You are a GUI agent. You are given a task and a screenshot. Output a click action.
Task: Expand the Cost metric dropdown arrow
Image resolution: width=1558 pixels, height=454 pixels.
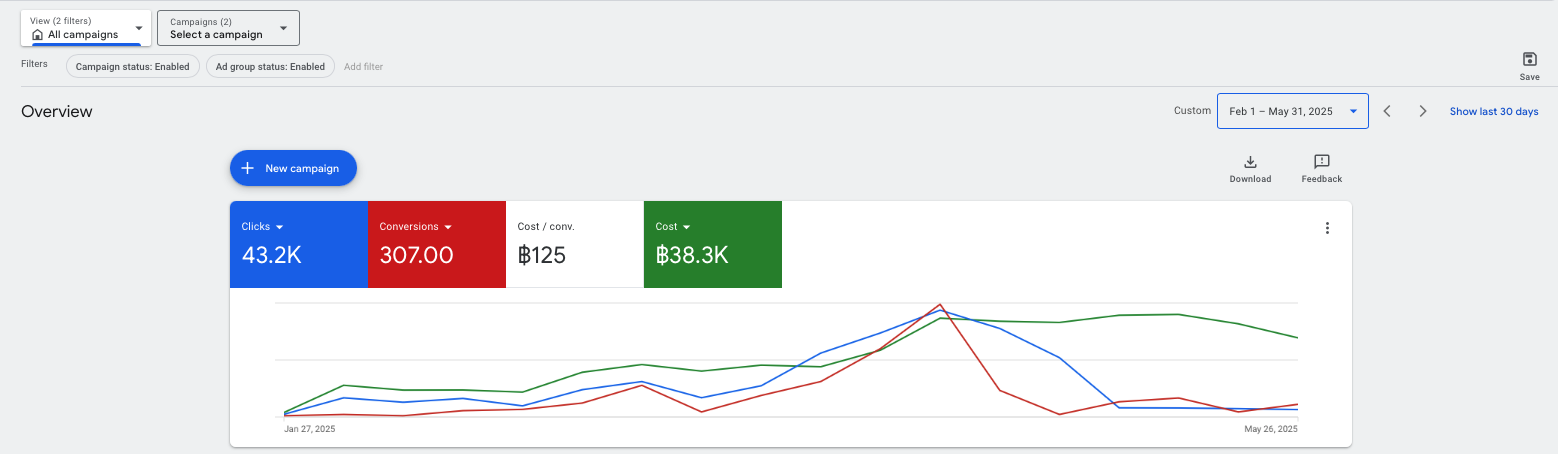pyautogui.click(x=687, y=227)
